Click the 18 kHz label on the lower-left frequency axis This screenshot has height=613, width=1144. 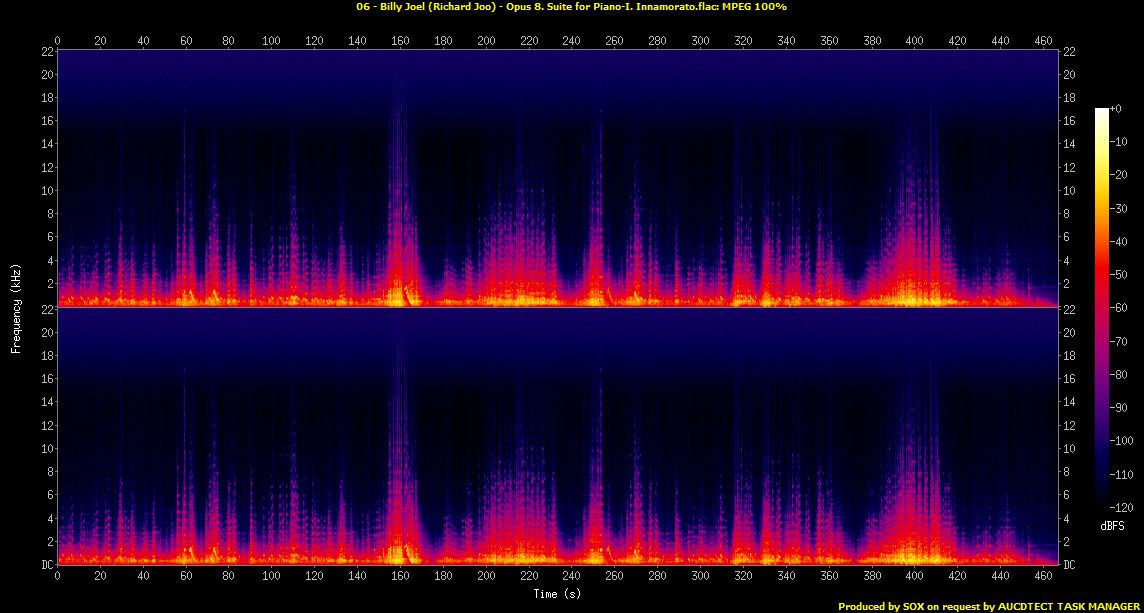(47, 356)
